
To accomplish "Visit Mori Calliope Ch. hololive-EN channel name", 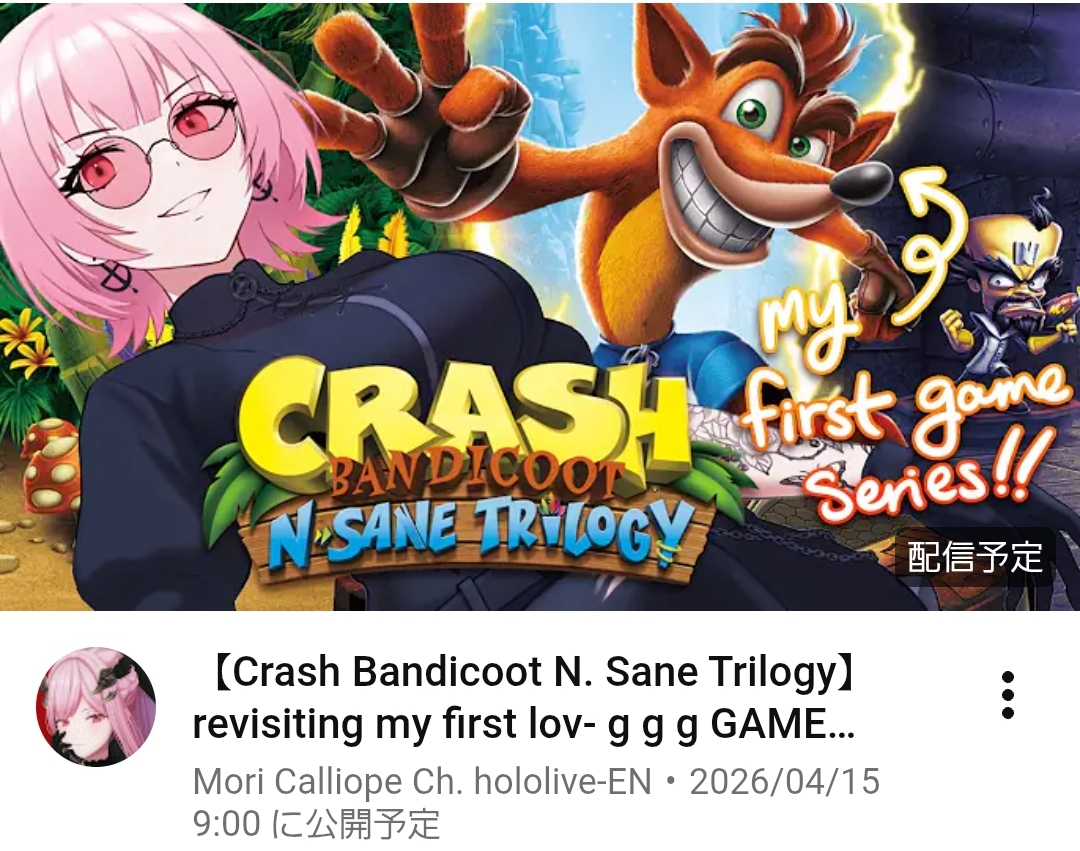I will point(422,781).
